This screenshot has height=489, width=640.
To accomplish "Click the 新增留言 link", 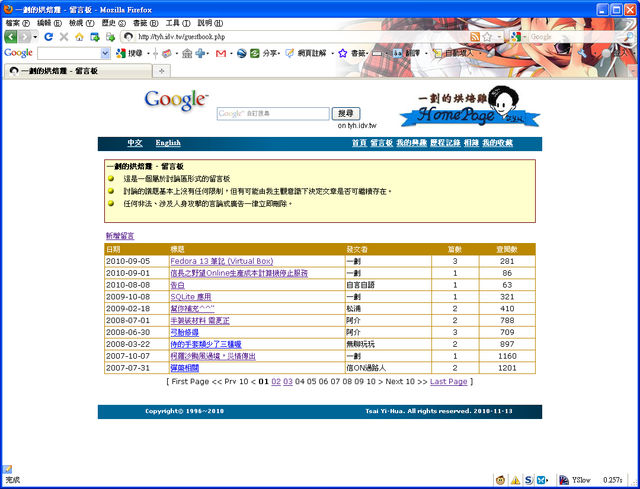I will coord(119,236).
